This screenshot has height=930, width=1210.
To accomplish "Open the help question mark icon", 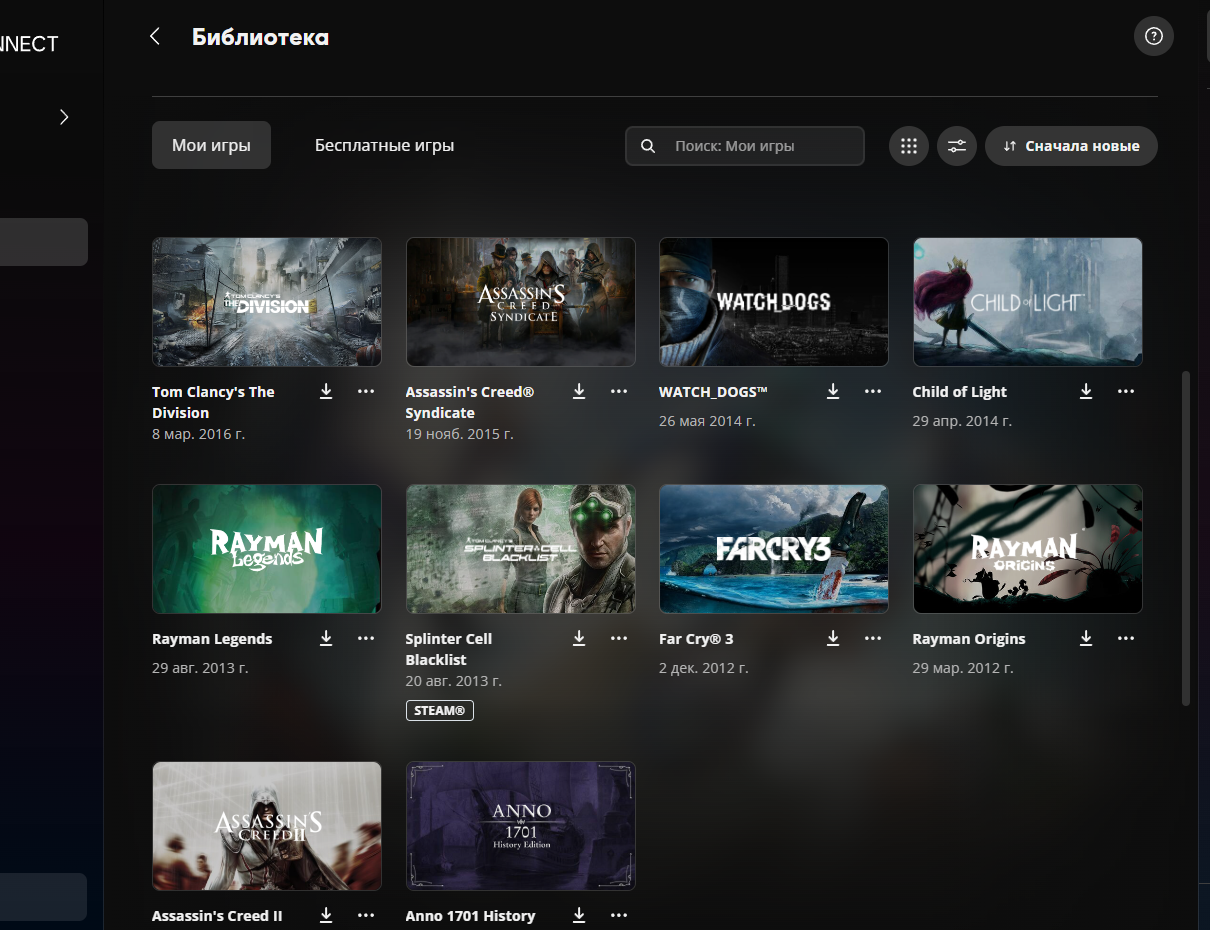I will 1154,37.
